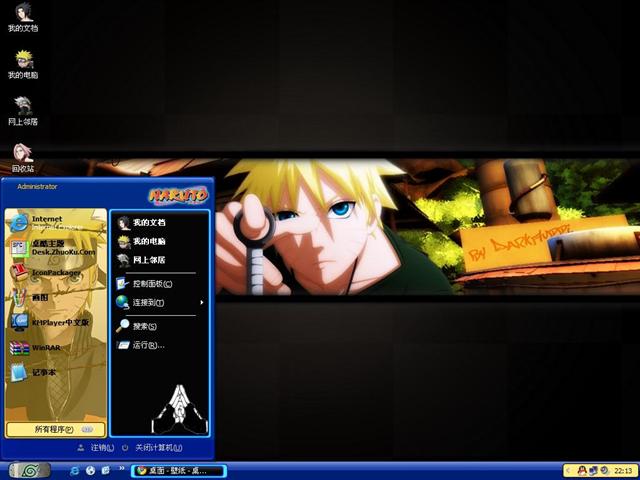Expand the quick launch overflow chevron

click(122, 468)
